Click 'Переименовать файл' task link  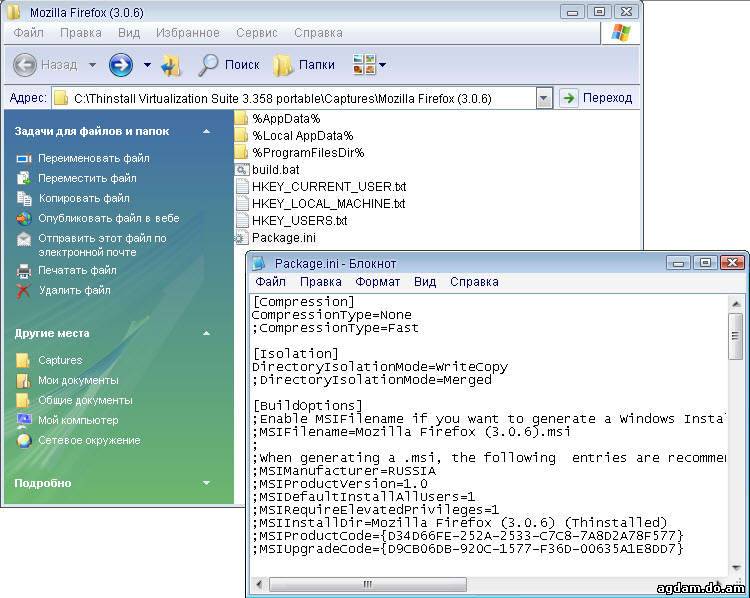coord(94,158)
